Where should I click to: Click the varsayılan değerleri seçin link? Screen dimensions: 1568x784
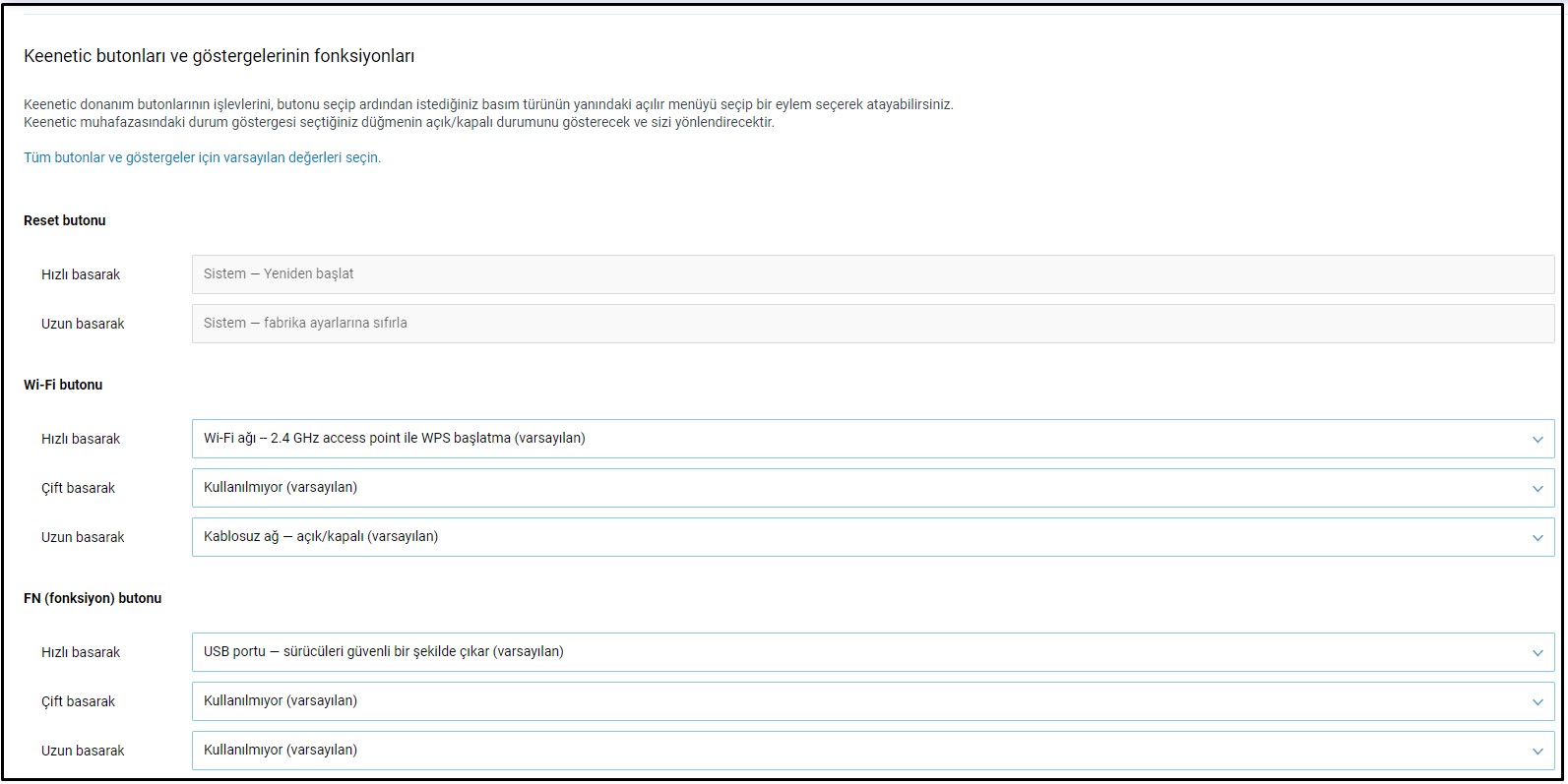(x=202, y=157)
